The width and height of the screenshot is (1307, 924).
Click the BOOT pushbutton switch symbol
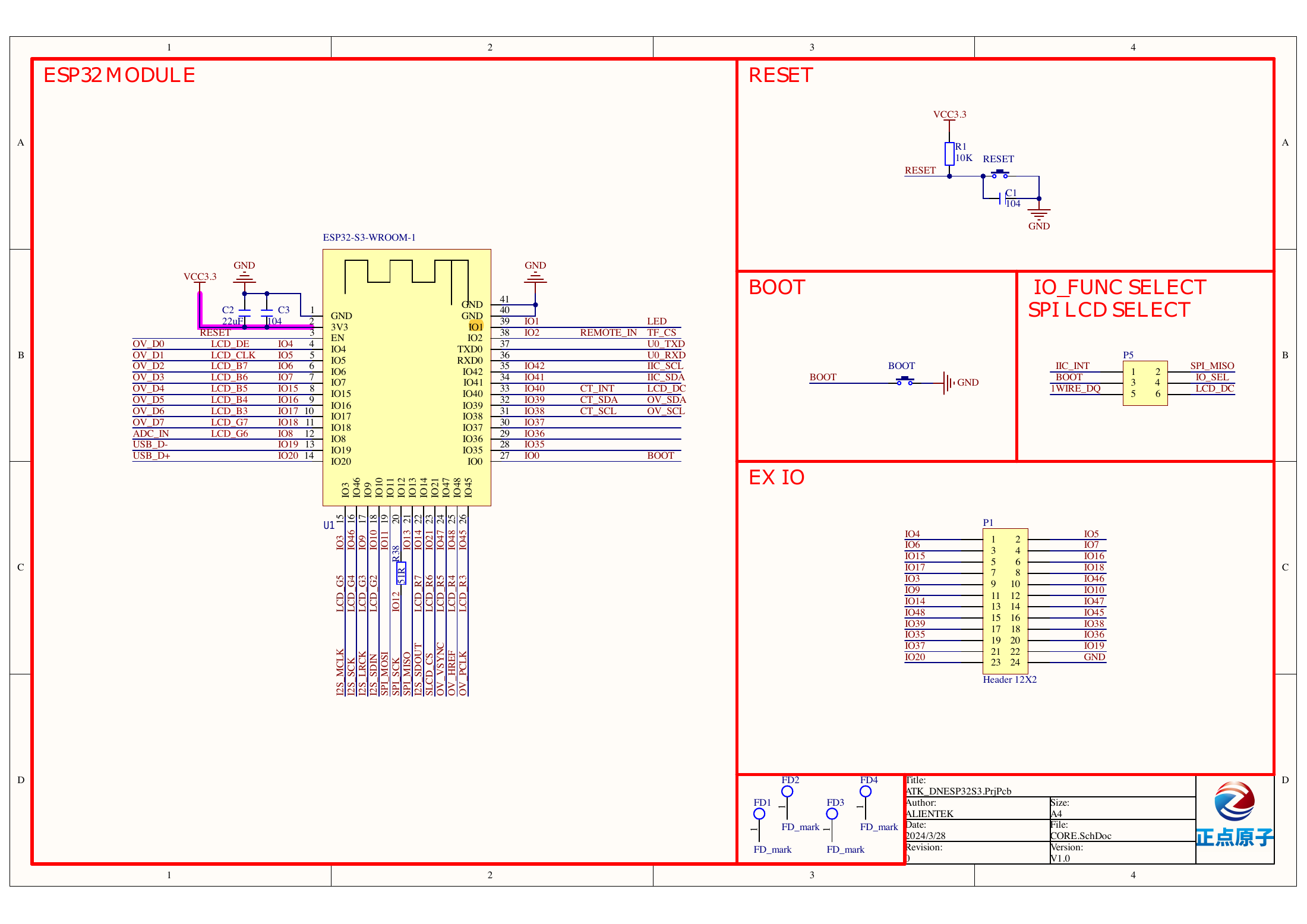(905, 381)
